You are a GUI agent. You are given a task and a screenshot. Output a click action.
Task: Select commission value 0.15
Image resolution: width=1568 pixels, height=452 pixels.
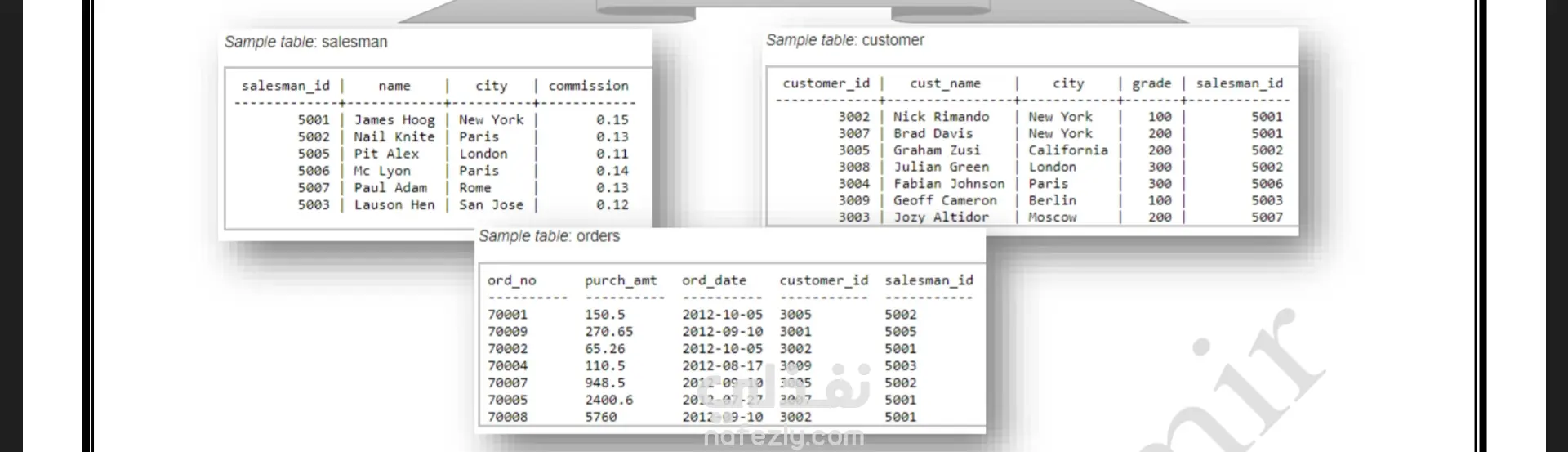612,119
